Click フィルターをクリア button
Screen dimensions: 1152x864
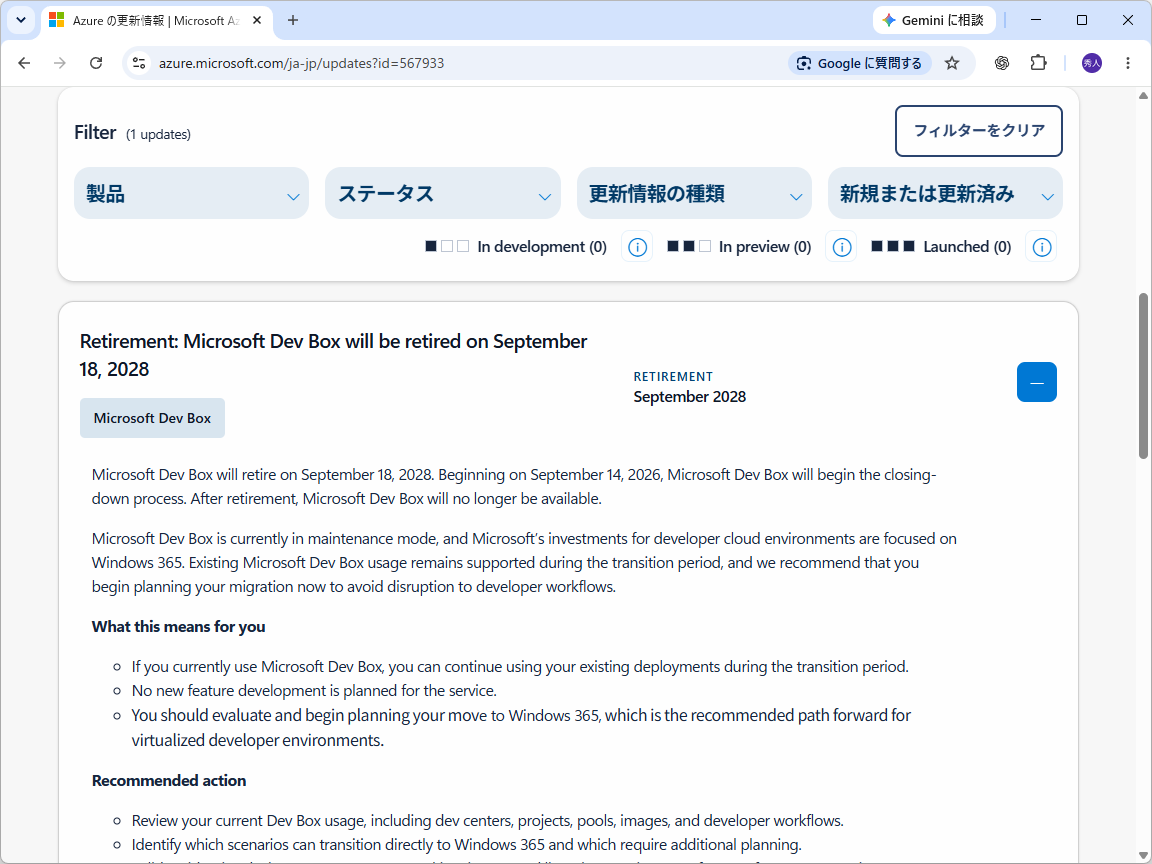click(x=979, y=131)
